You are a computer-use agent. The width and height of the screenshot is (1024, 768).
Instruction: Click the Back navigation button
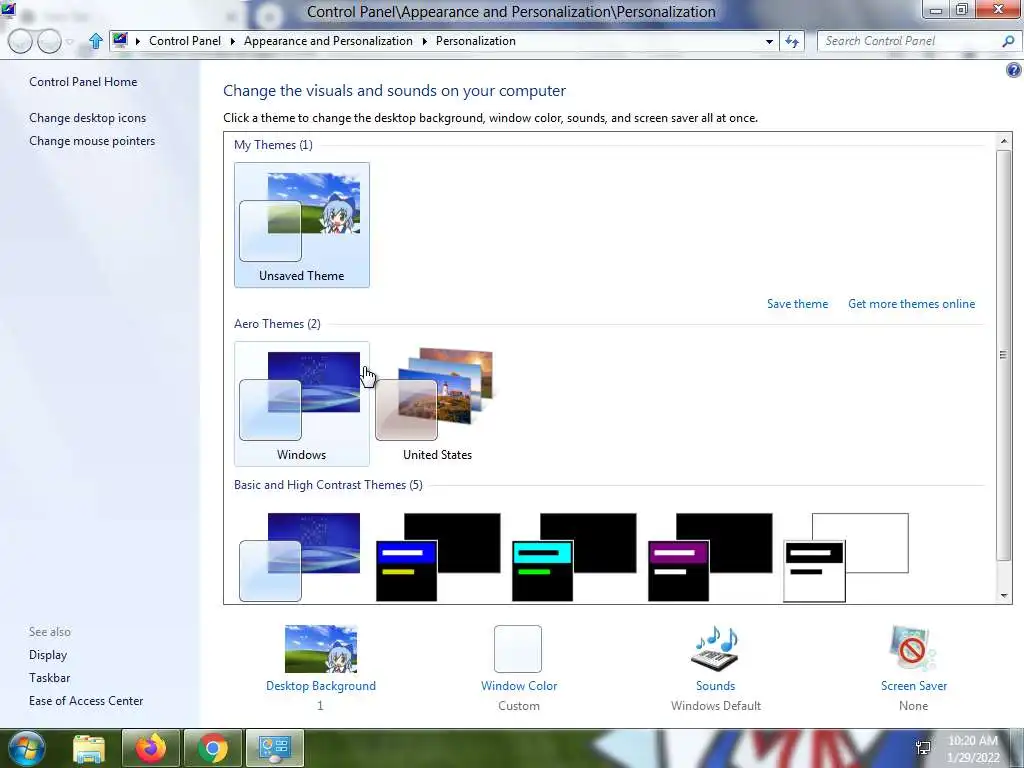20,41
